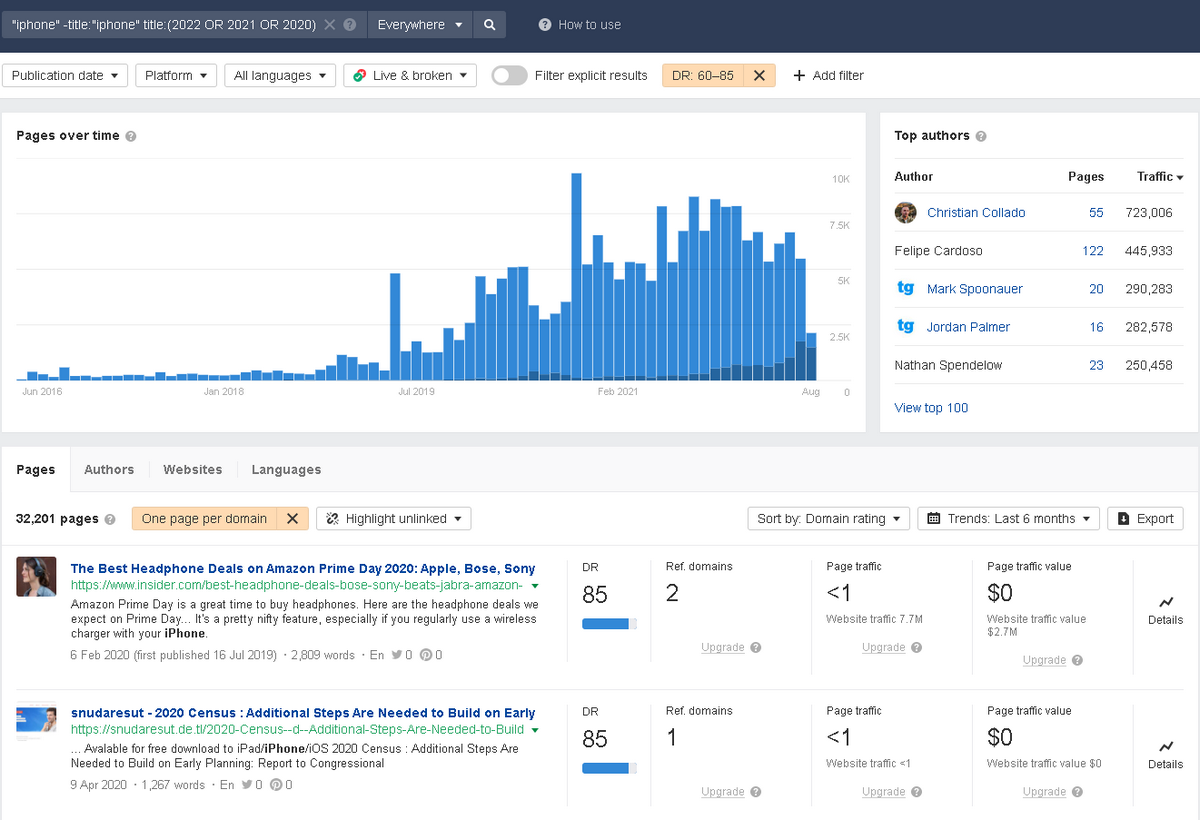Open The Best Headphone Deals article title
Viewport: 1200px width, 820px height.
click(303, 569)
